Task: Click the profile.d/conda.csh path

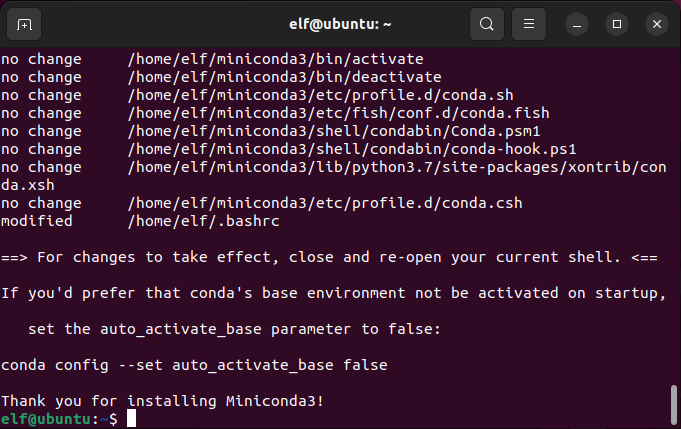Action: (325, 203)
